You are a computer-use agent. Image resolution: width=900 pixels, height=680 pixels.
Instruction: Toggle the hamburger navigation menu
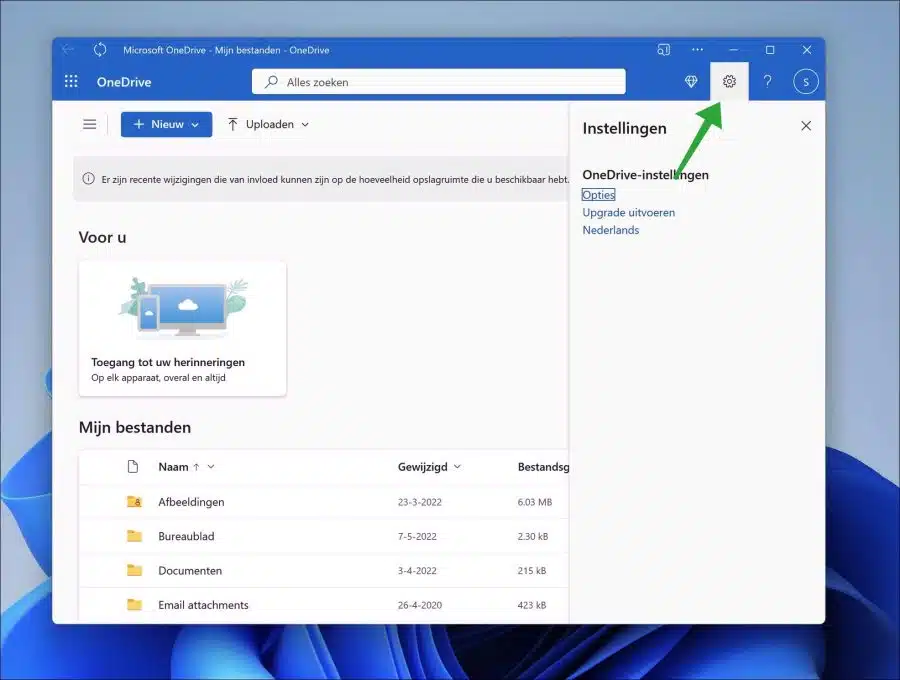tap(90, 125)
